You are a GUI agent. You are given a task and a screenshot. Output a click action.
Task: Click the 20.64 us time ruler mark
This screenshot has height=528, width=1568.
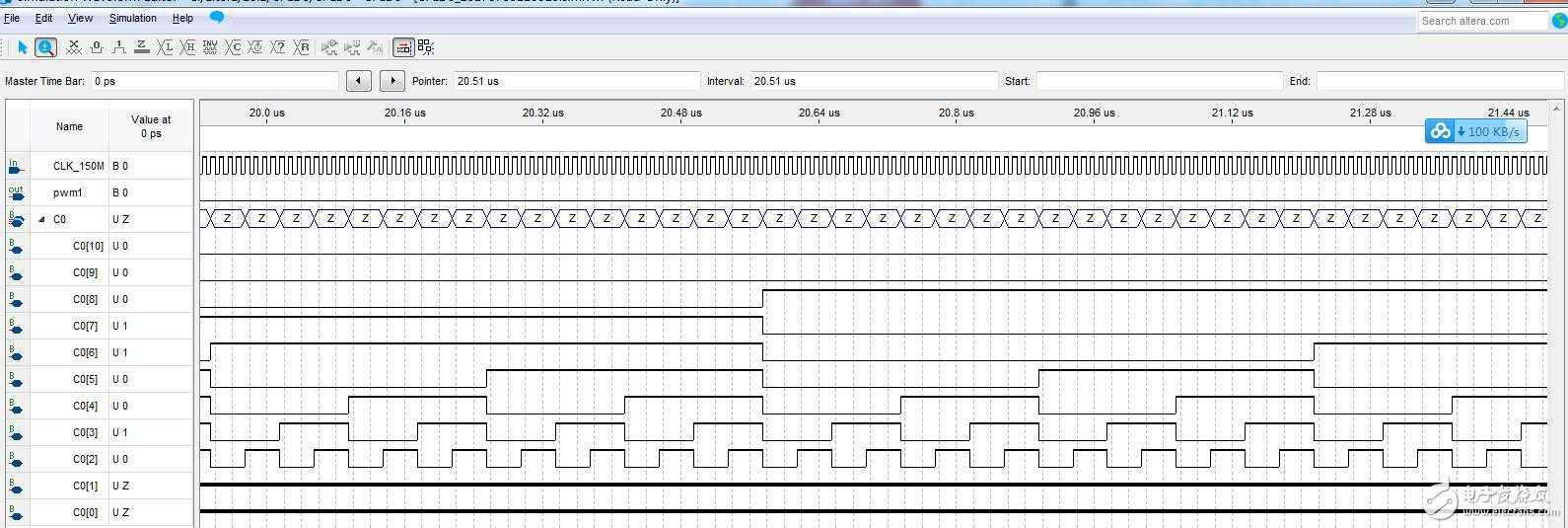819,113
